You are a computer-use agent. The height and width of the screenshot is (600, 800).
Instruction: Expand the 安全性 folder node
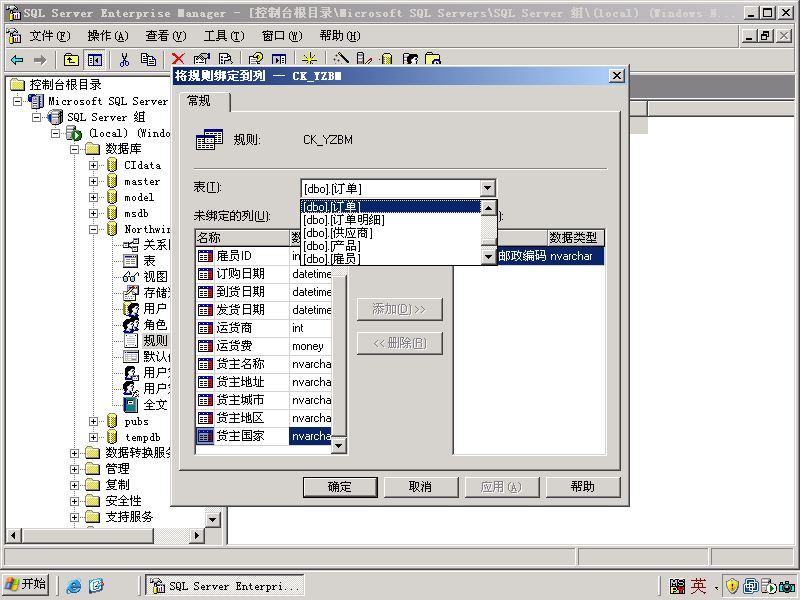click(74, 501)
